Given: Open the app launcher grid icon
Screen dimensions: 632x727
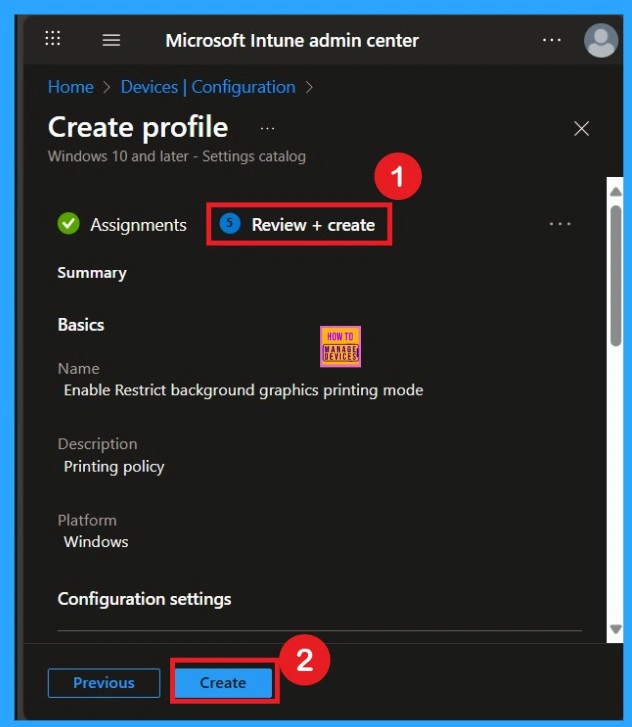Looking at the screenshot, I should coord(52,38).
